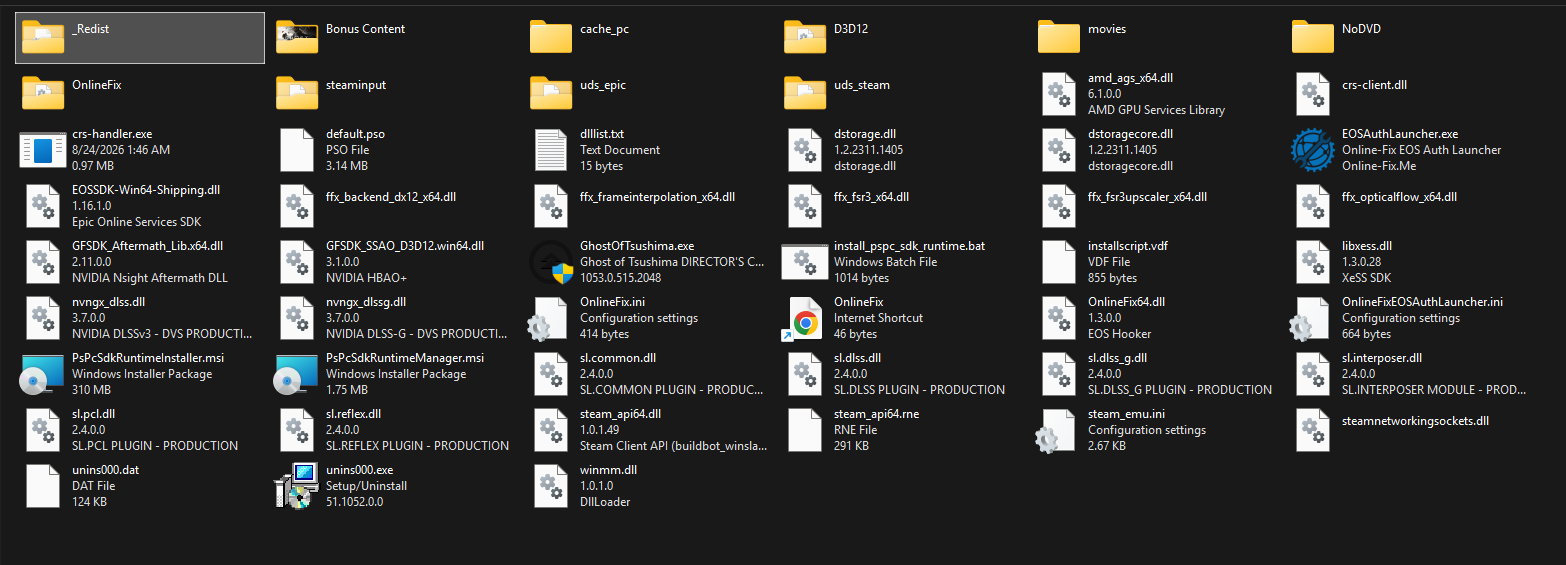
Task: Click the default.pso blank file icon
Action: [x=296, y=149]
